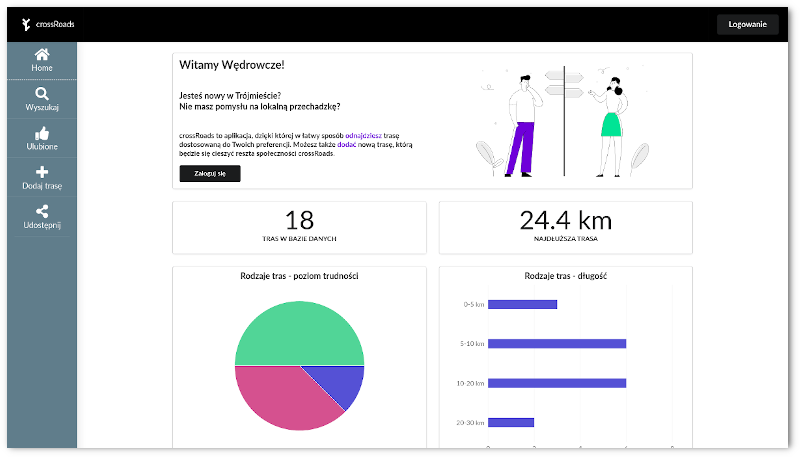This screenshot has width=800, height=457.
Task: Open the Wyszukaj sidebar item
Action: (x=42, y=107)
